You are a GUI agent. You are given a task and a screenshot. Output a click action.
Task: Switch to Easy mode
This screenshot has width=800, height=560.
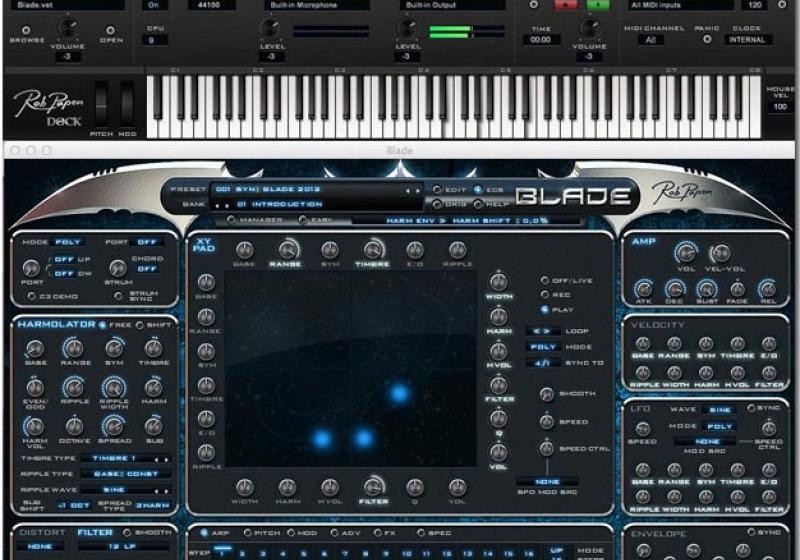303,219
